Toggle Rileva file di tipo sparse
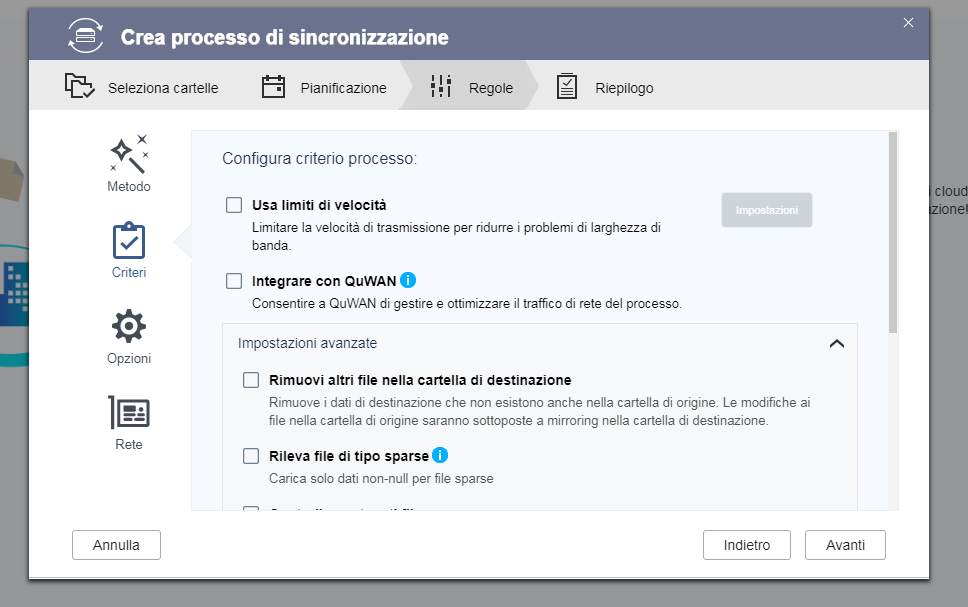The height and width of the screenshot is (607, 968). click(x=251, y=456)
